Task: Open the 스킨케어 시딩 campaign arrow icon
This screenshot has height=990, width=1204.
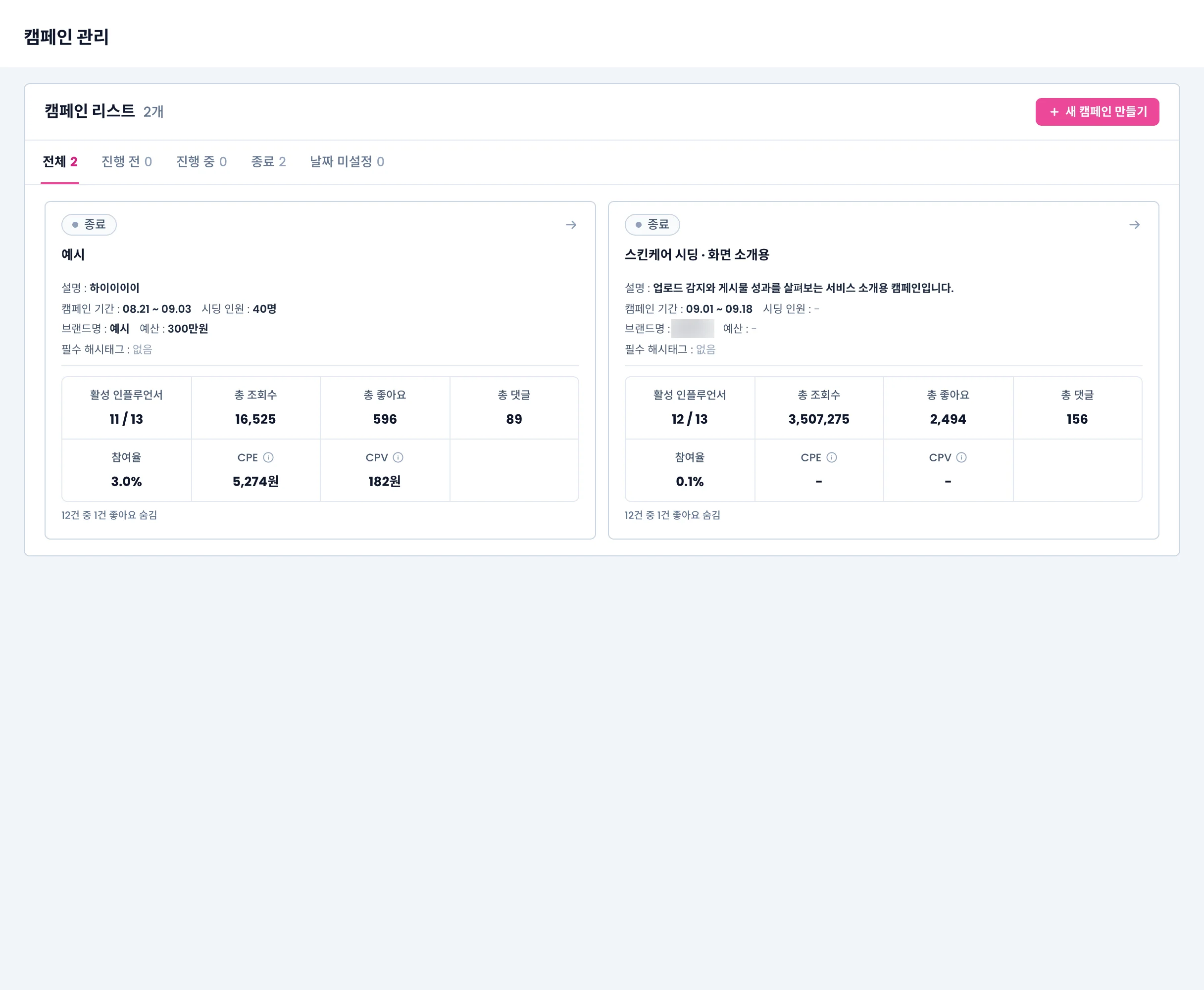Action: (1134, 225)
